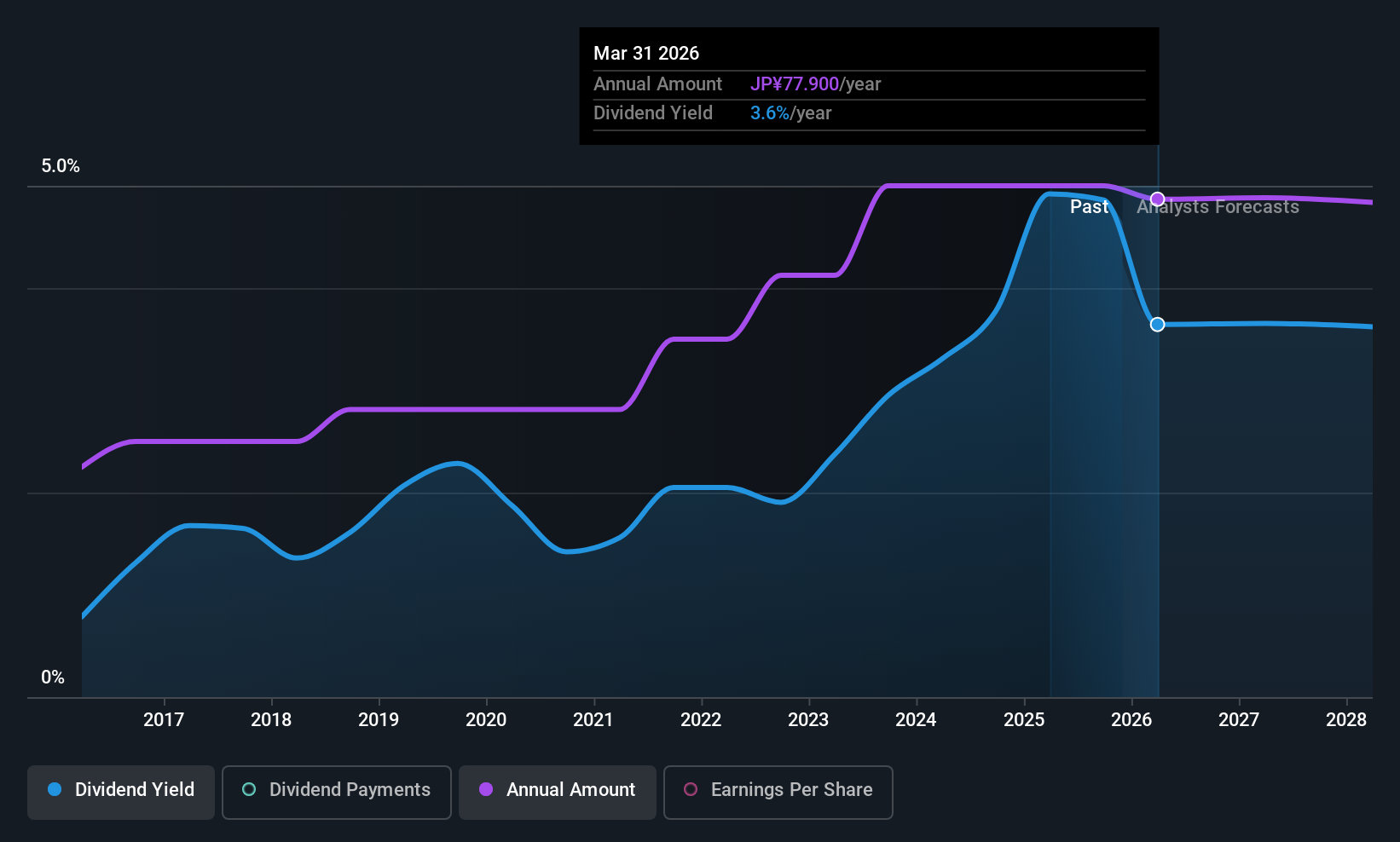The image size is (1400, 842).
Task: Toggle the Annual Amount legend button
Action: [558, 790]
